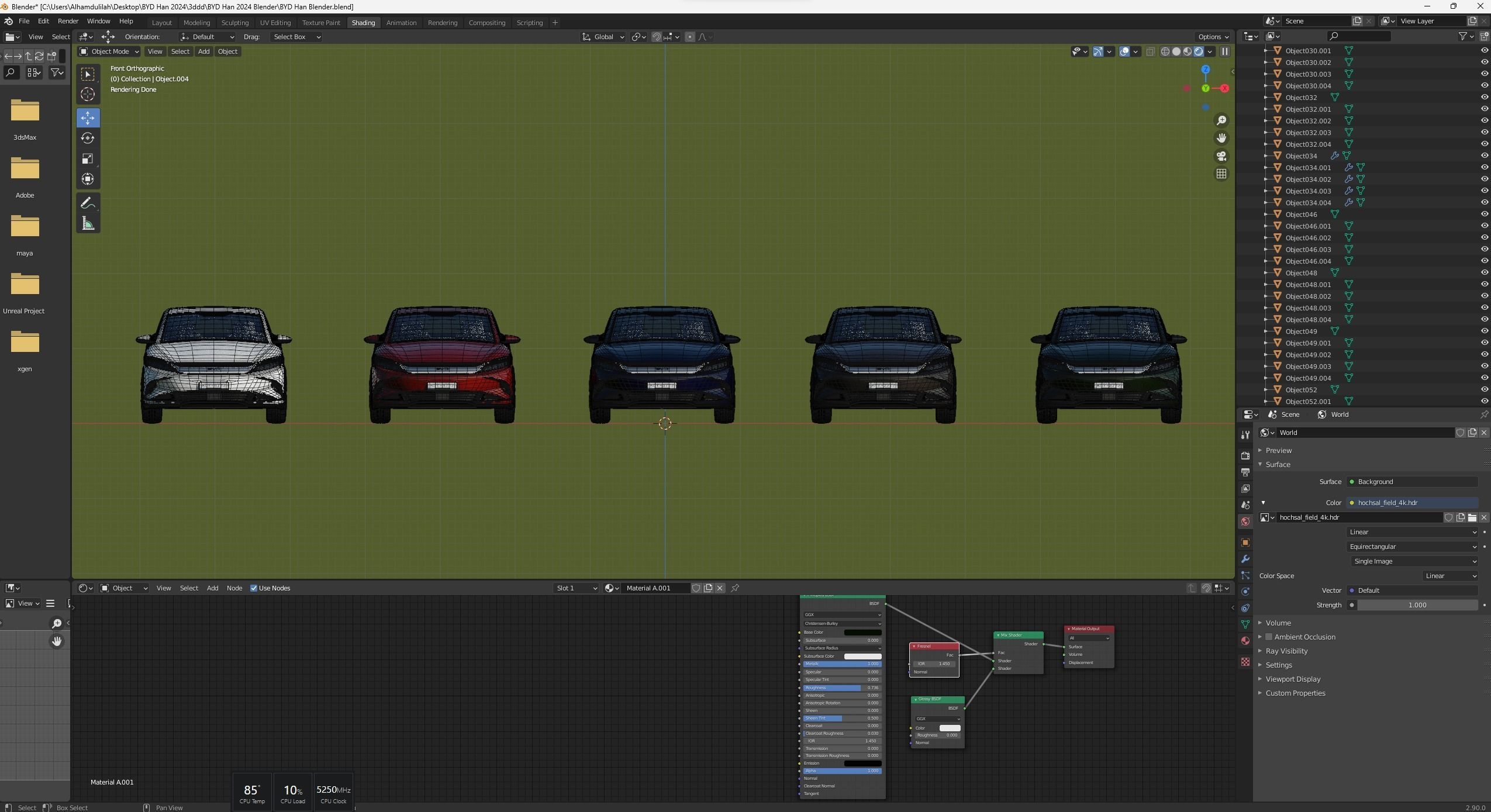Click the viewport Add button
The height and width of the screenshot is (812, 1491).
(203, 51)
